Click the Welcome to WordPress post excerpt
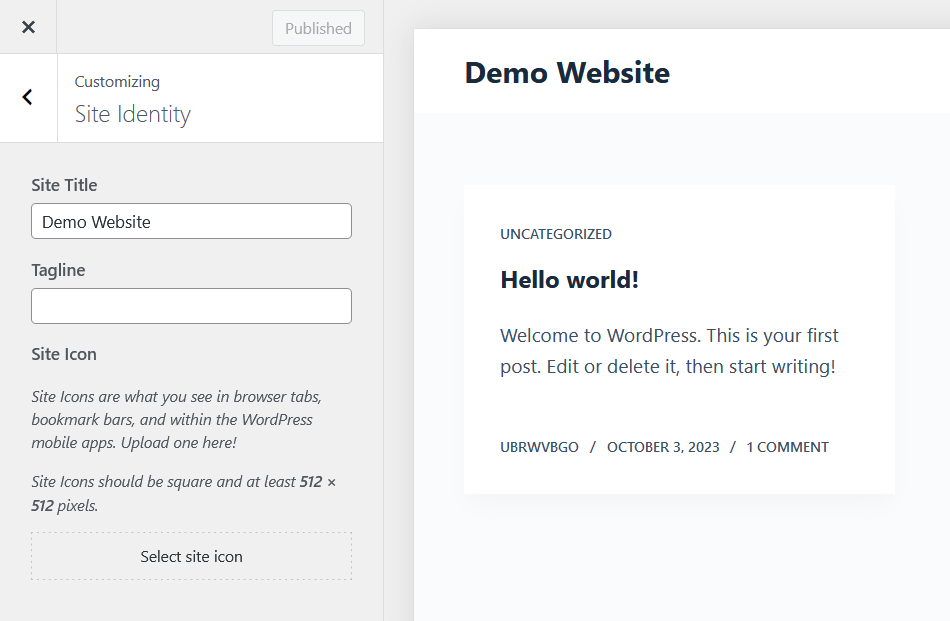This screenshot has width=950, height=621. click(x=669, y=351)
